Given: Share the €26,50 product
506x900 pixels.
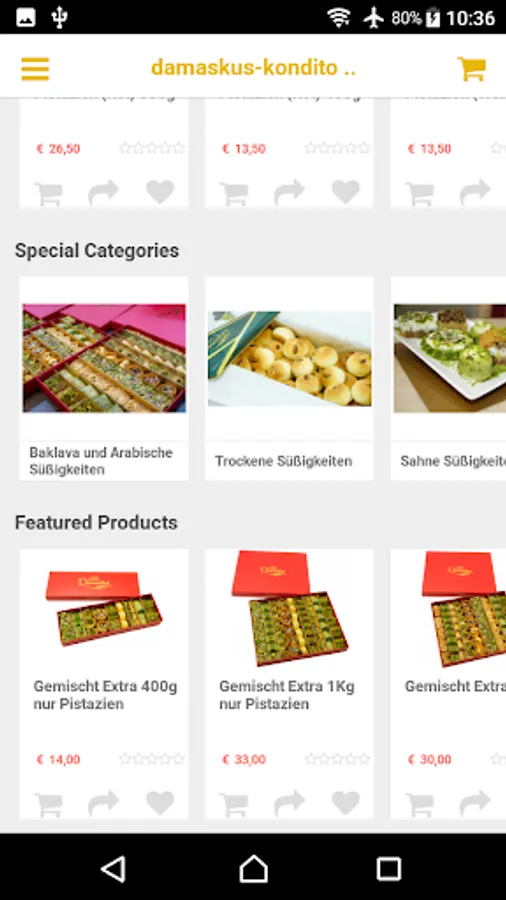Looking at the screenshot, I should point(104,192).
